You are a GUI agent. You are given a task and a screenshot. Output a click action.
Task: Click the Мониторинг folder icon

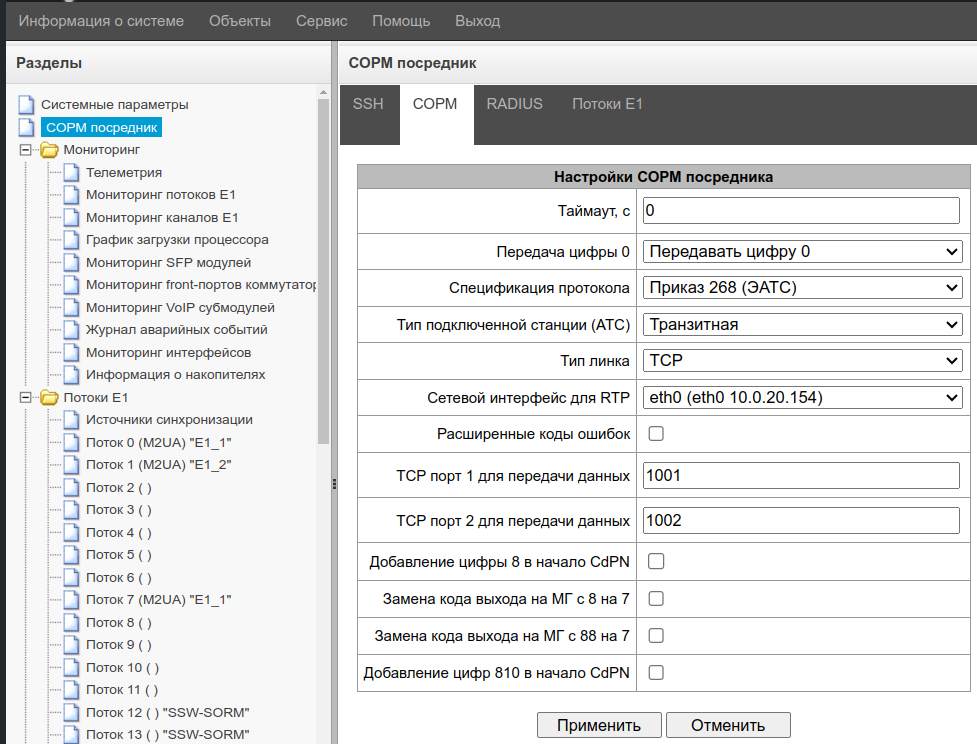(x=49, y=150)
